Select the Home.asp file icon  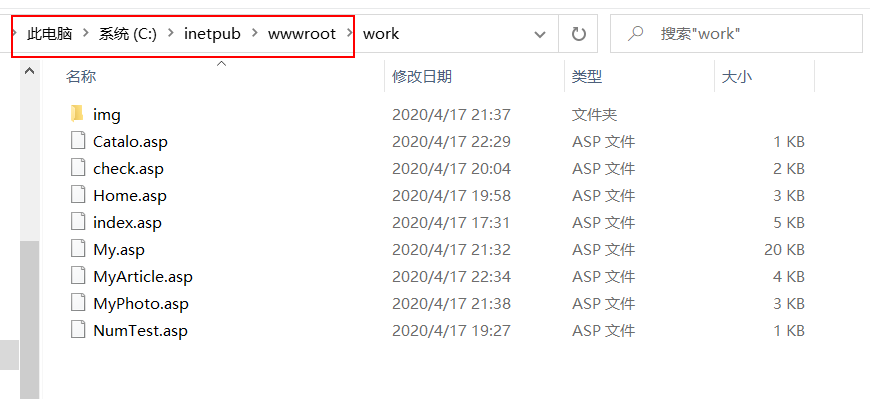click(78, 195)
